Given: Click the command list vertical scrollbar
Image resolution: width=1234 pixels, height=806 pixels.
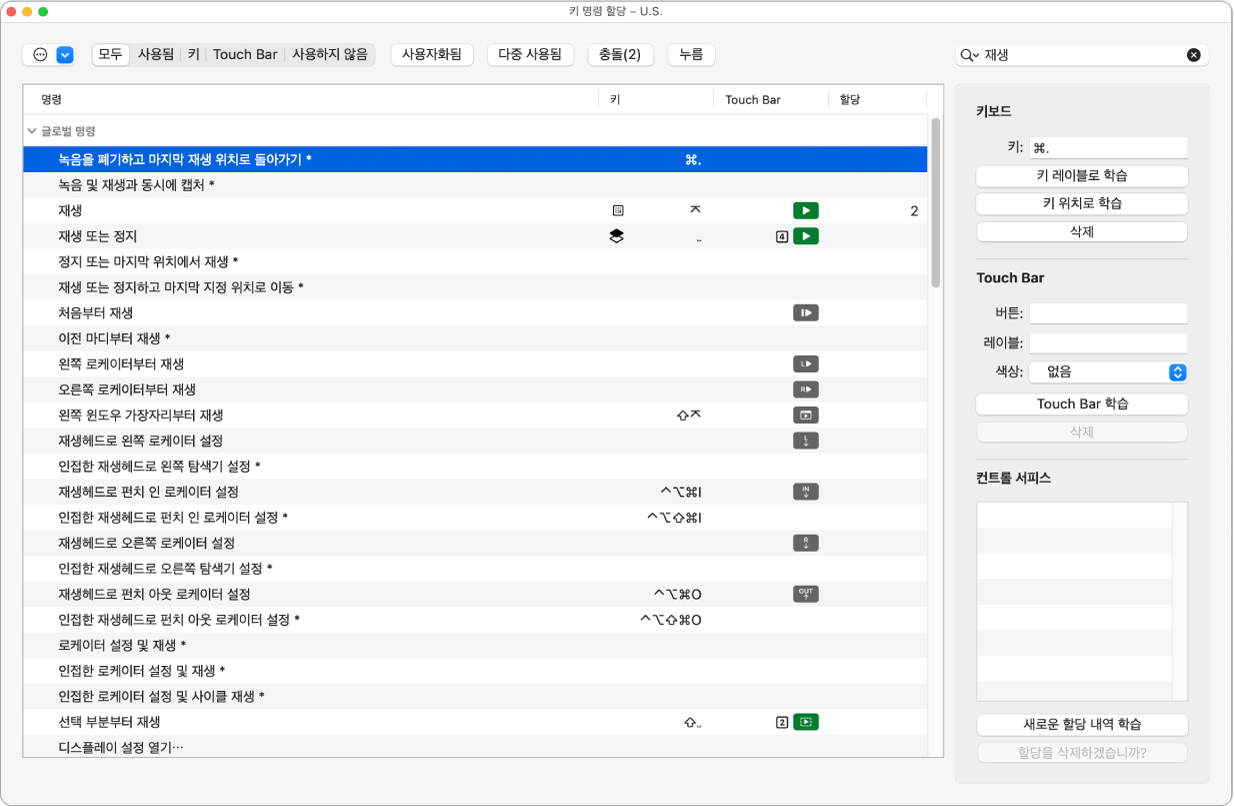Looking at the screenshot, I should click(x=935, y=203).
